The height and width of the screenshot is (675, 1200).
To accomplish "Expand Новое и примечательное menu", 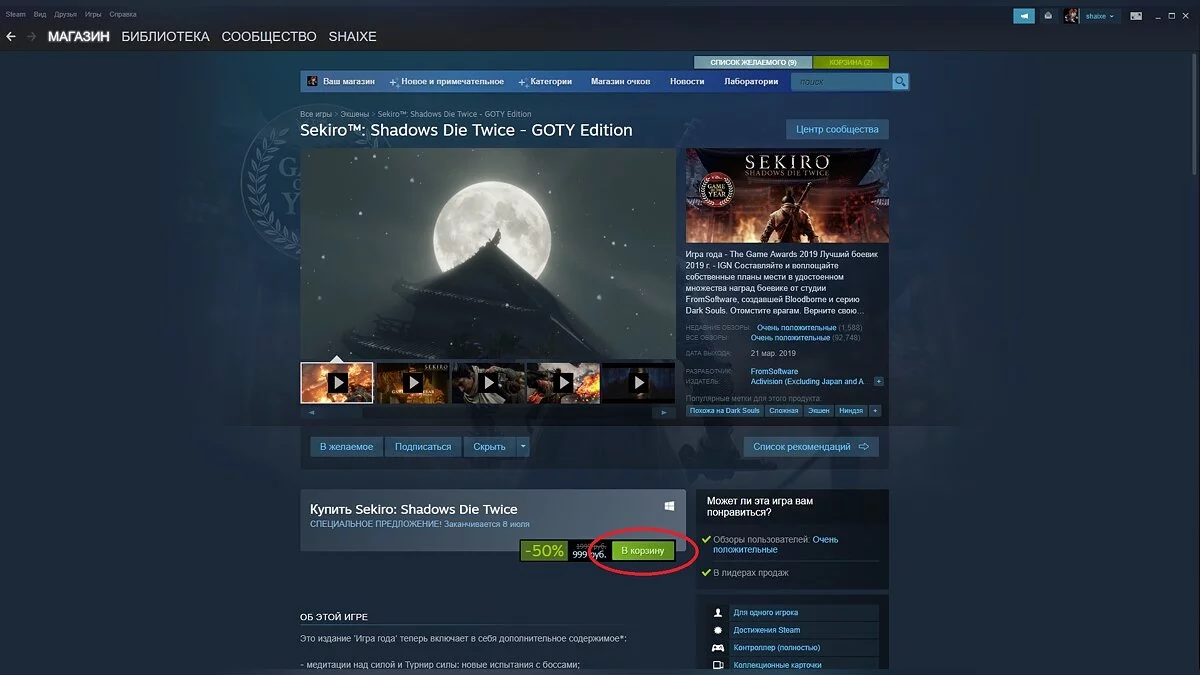I will pos(446,81).
